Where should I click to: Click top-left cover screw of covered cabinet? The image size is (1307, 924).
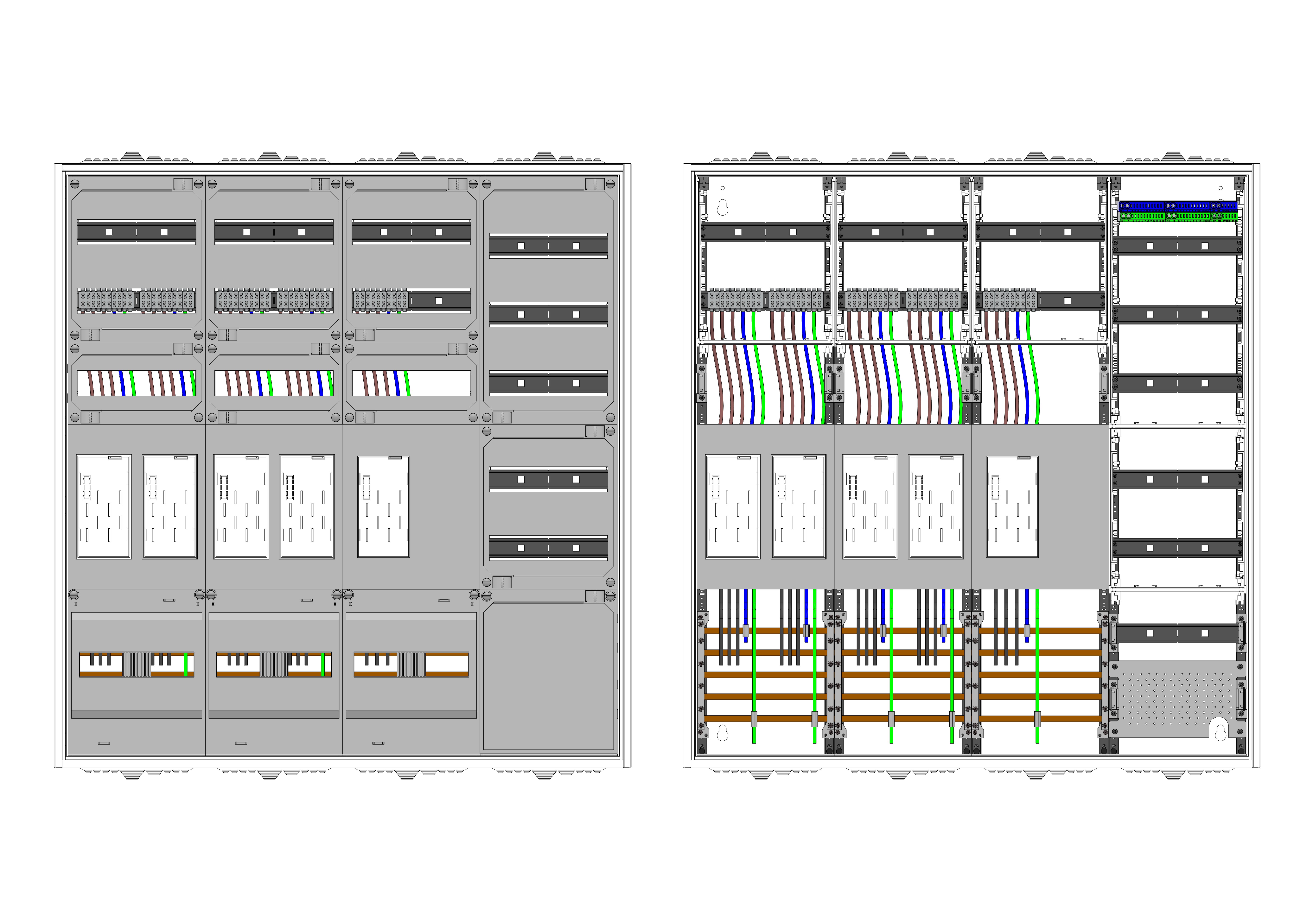(75, 184)
